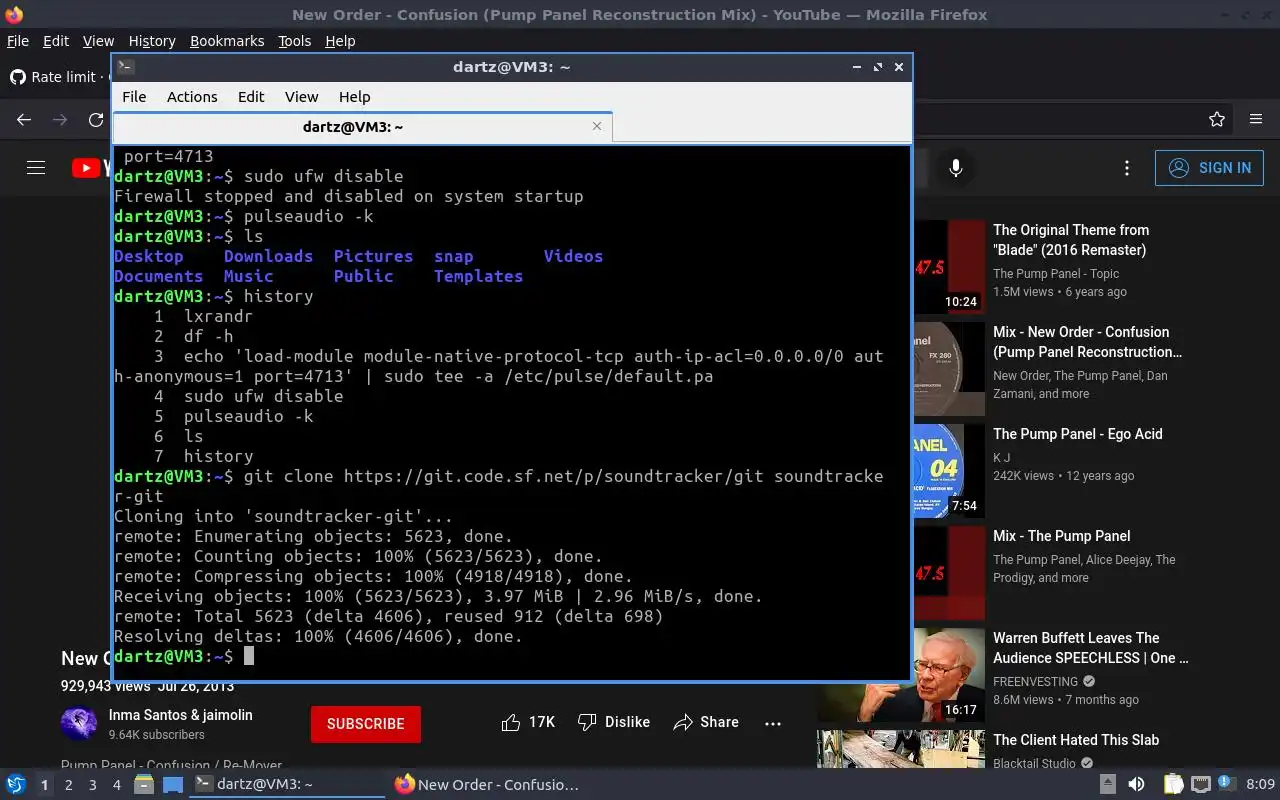The image size is (1280, 800).
Task: Open Warren Buffett Leaves The Audience video
Action: pyautogui.click(x=1091, y=648)
